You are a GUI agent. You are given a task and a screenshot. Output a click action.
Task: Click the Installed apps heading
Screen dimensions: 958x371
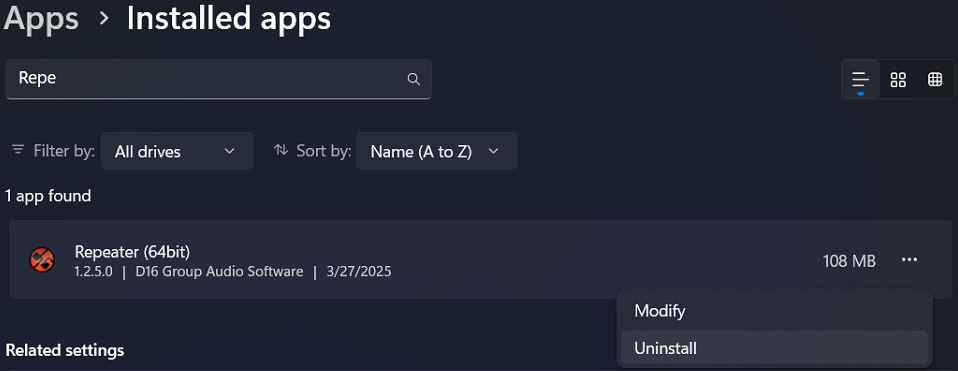pos(229,18)
